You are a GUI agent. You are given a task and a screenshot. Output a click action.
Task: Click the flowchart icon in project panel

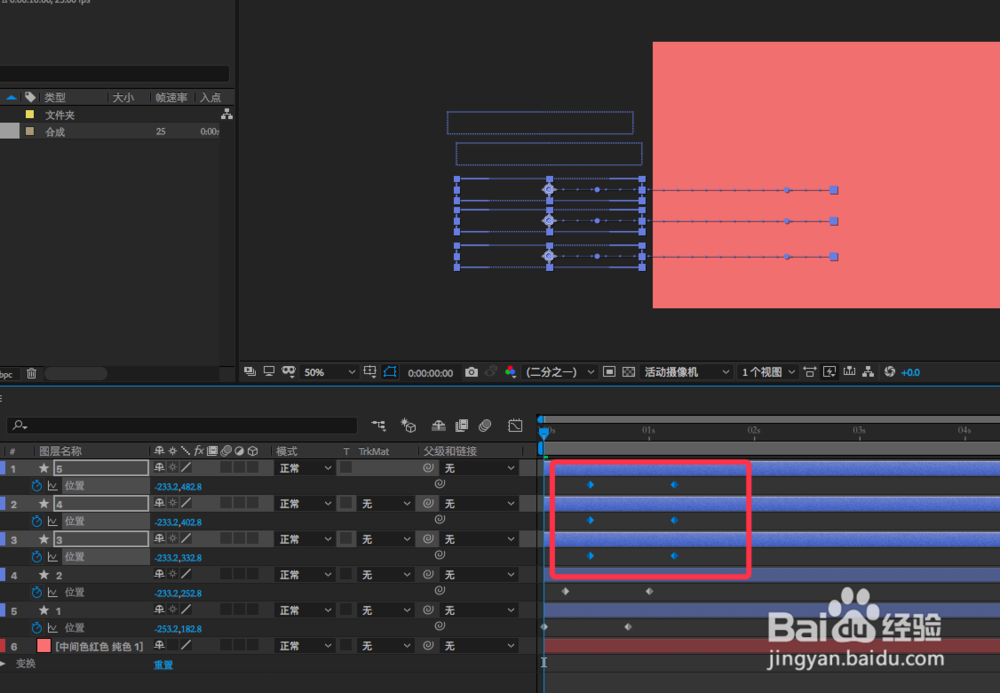coord(226,114)
